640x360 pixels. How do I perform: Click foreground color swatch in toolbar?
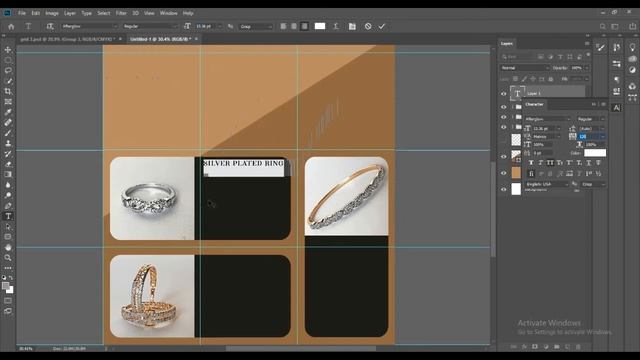[6, 286]
